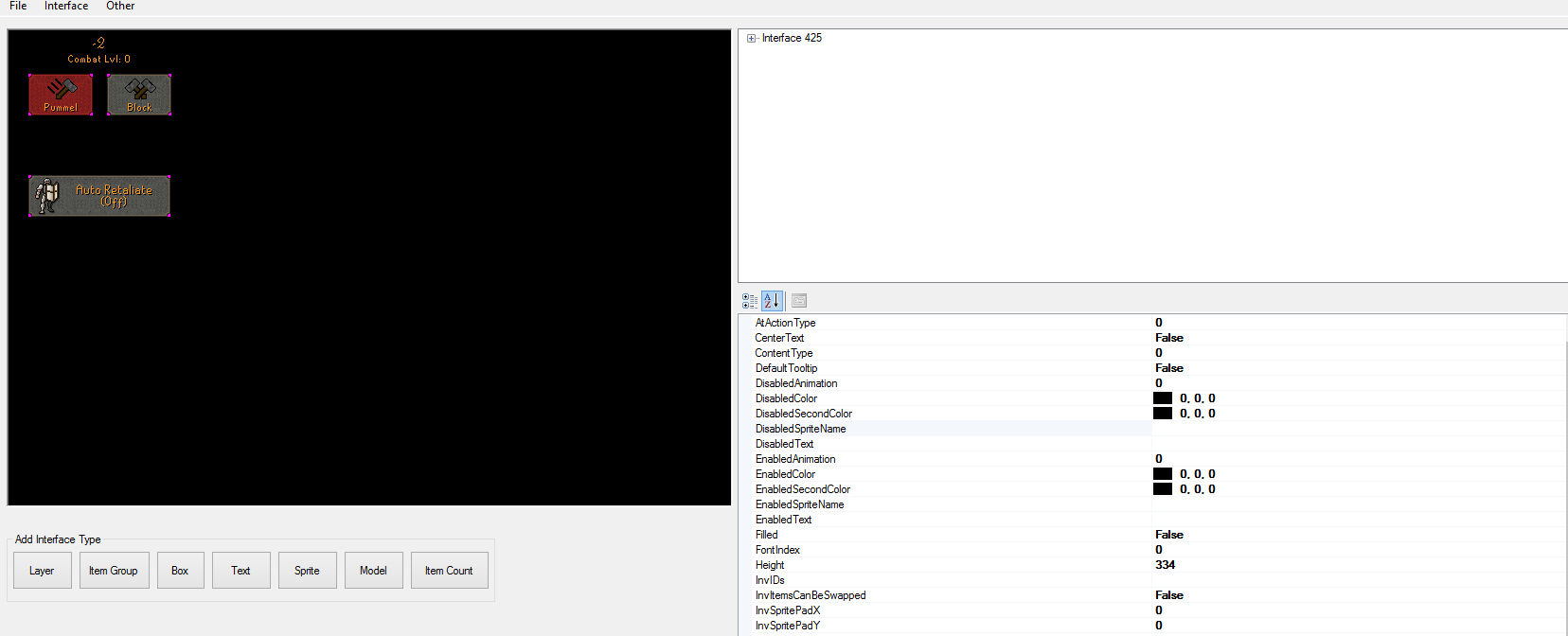Open the Property Pages icon

tap(799, 301)
